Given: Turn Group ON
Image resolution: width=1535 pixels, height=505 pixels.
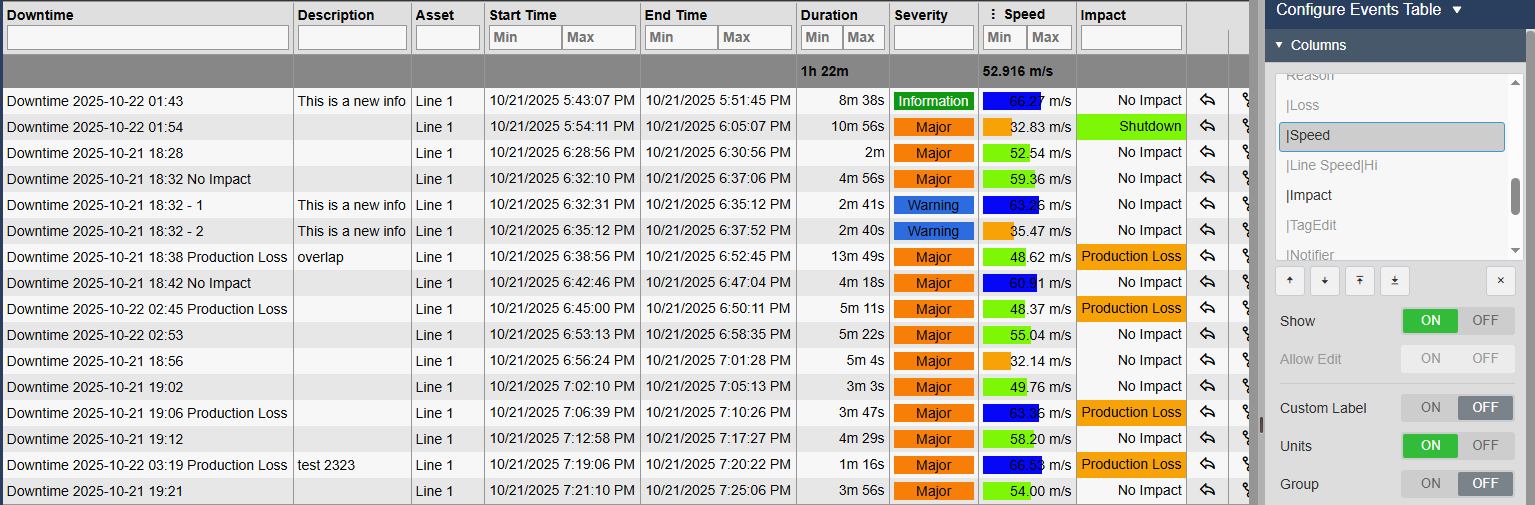Looking at the screenshot, I should tap(1430, 484).
